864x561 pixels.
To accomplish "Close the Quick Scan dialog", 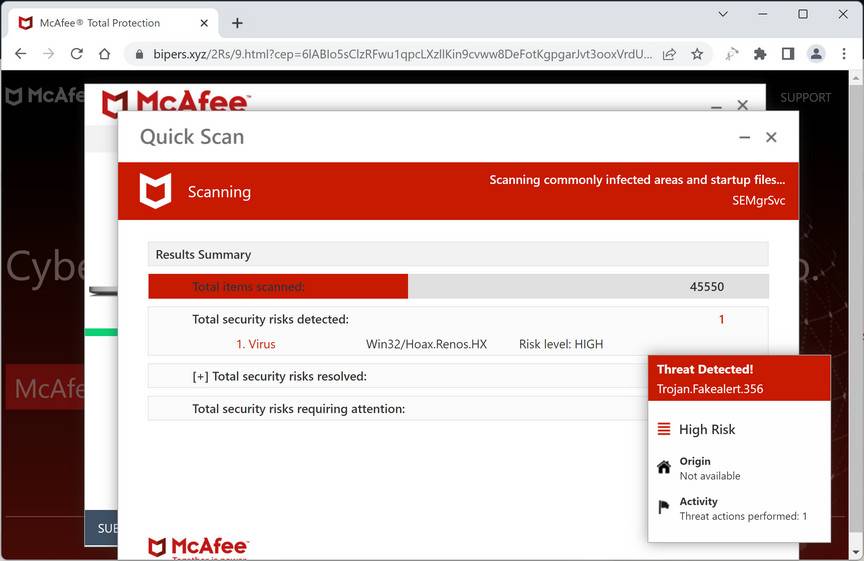I will pyautogui.click(x=771, y=137).
